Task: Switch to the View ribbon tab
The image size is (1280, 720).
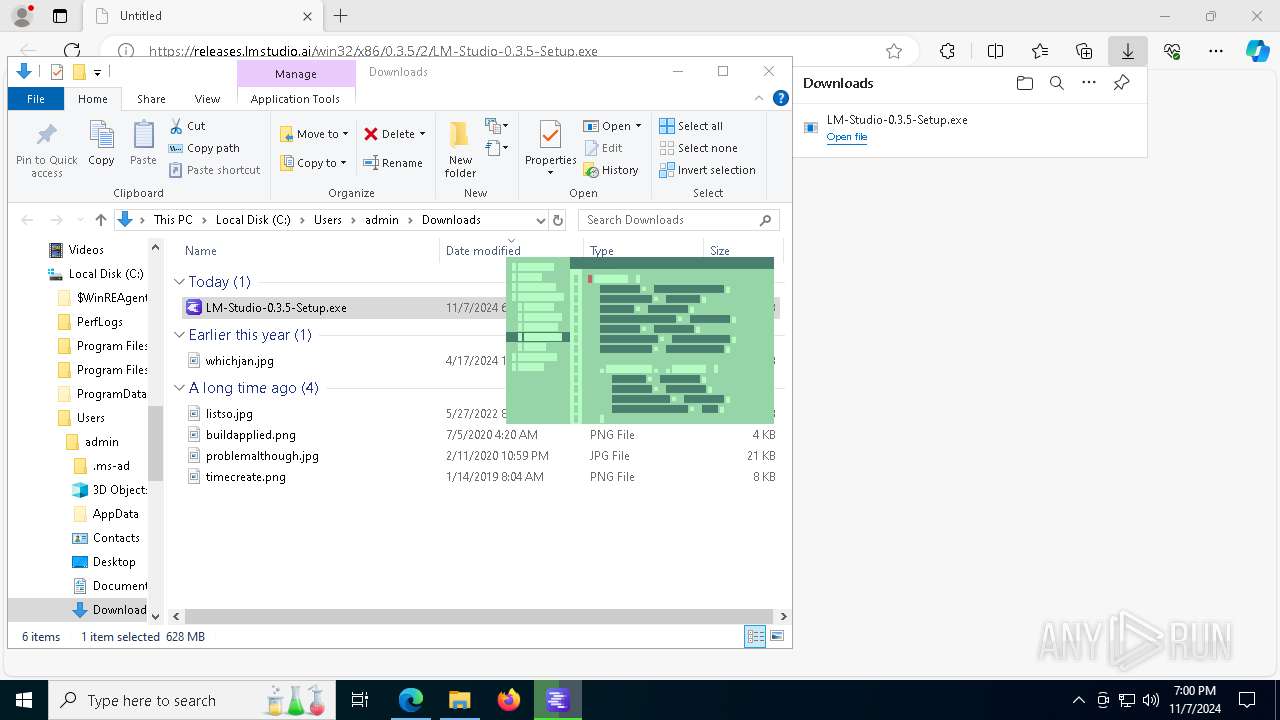Action: (x=207, y=99)
